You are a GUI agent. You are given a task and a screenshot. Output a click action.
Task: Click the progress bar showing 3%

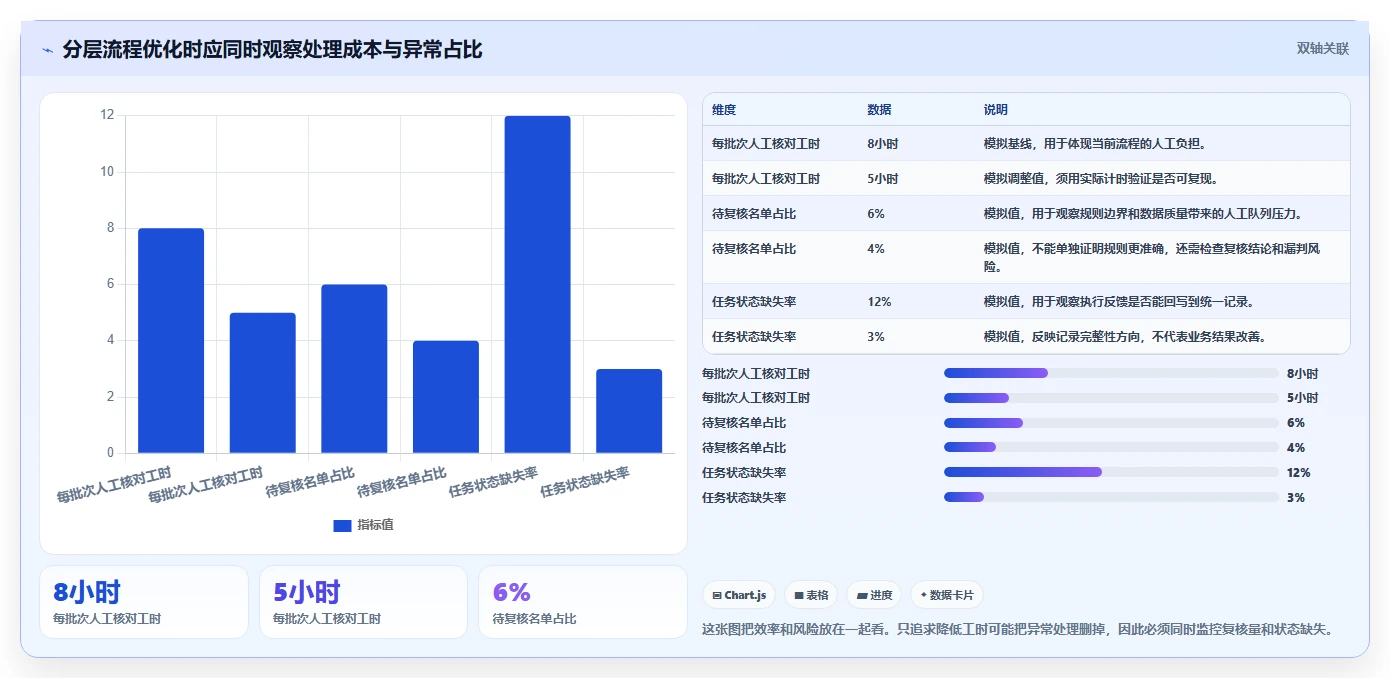tap(1111, 497)
